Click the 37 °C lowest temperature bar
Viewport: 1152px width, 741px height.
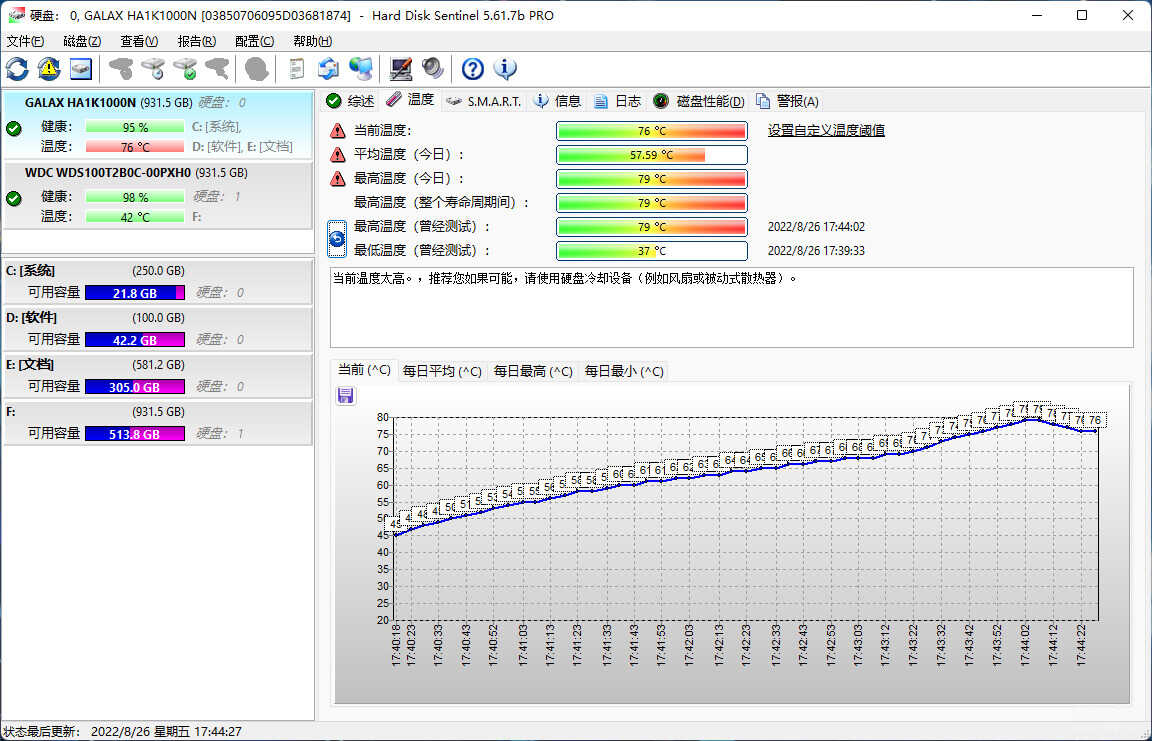(652, 251)
